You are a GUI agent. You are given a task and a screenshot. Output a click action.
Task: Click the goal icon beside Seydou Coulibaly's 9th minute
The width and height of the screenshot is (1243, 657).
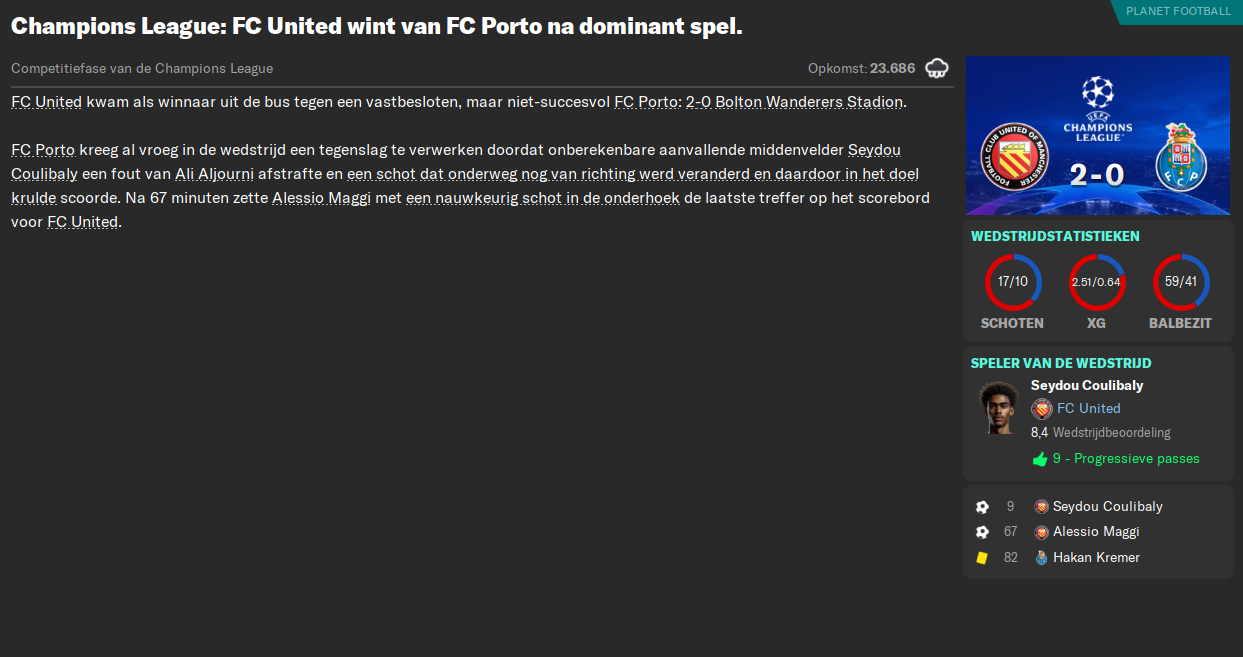click(x=982, y=506)
